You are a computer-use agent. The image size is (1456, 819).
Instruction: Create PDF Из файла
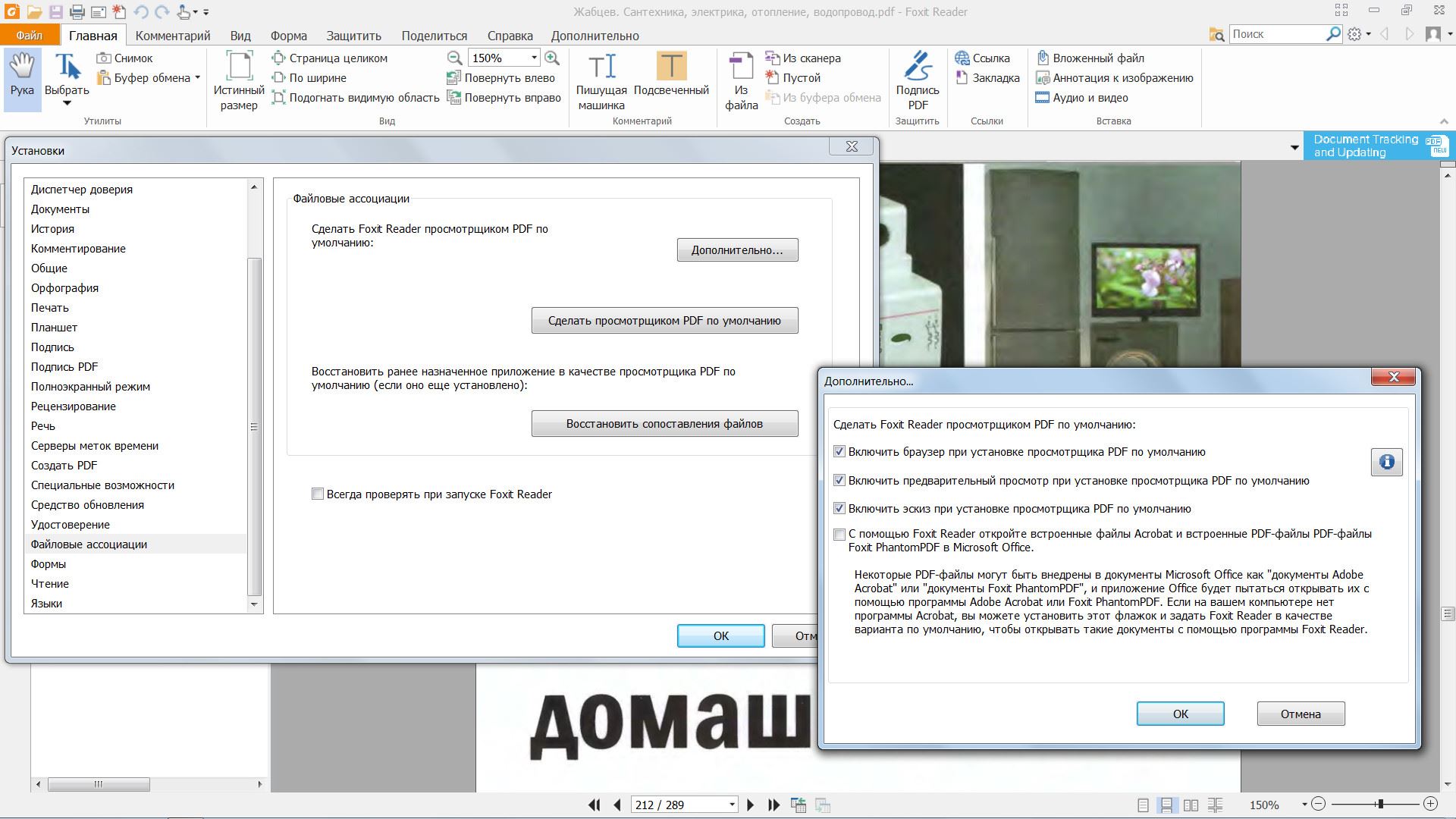(741, 81)
